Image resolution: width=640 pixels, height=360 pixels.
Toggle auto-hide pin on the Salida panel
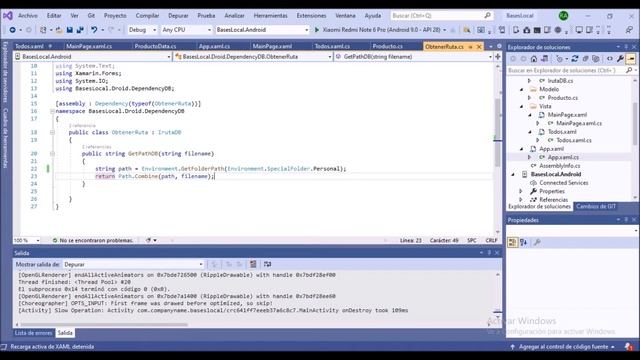(x=489, y=253)
